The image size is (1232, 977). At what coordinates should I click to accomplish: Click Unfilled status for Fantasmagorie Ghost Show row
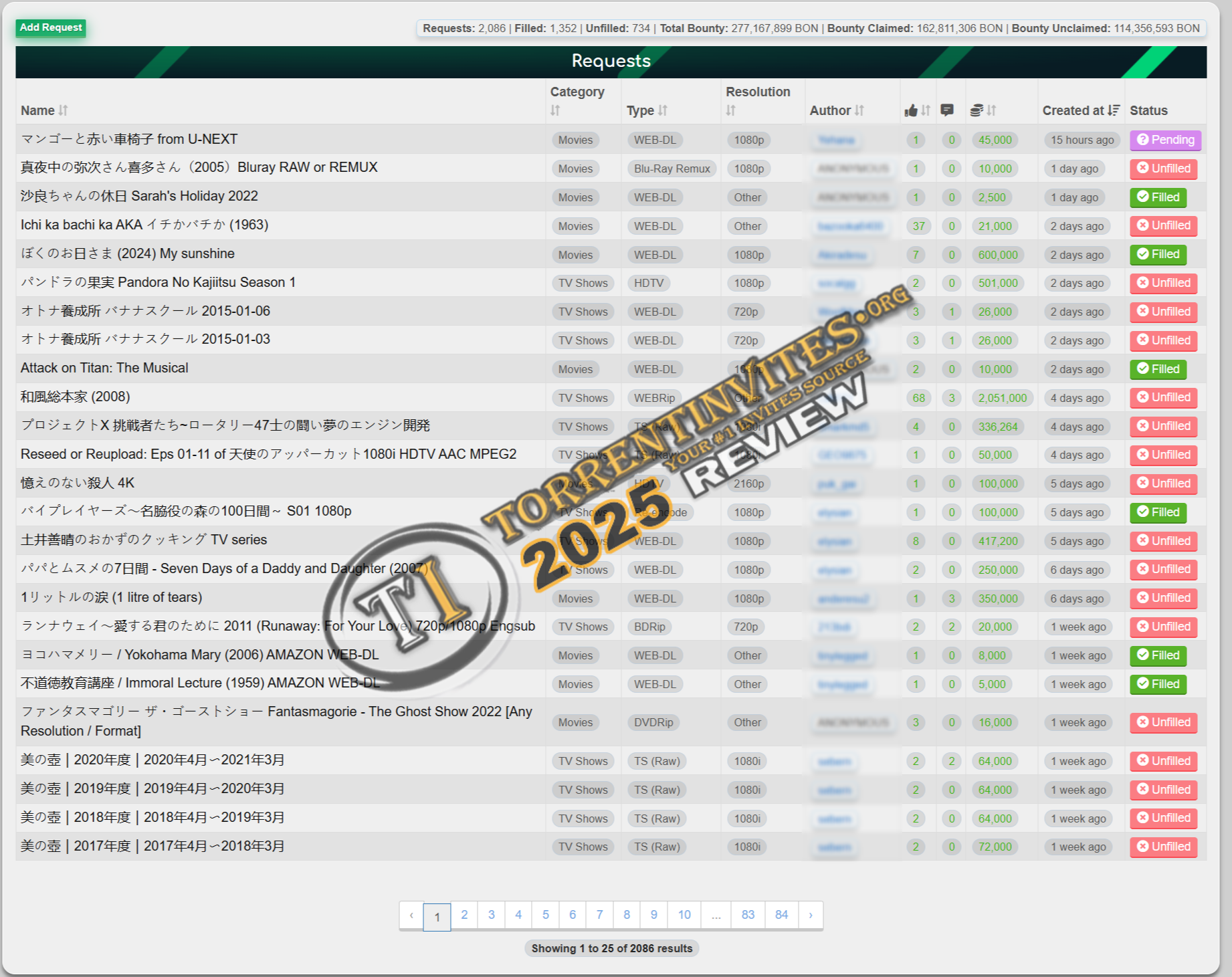pos(1164,722)
